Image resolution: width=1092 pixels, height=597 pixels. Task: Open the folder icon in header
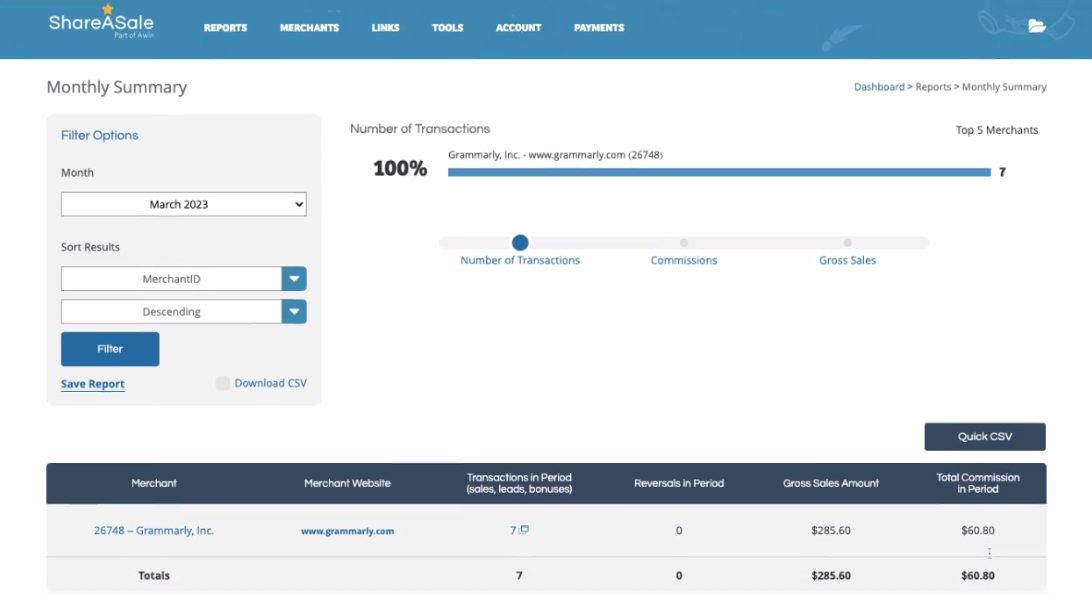coord(1036,26)
